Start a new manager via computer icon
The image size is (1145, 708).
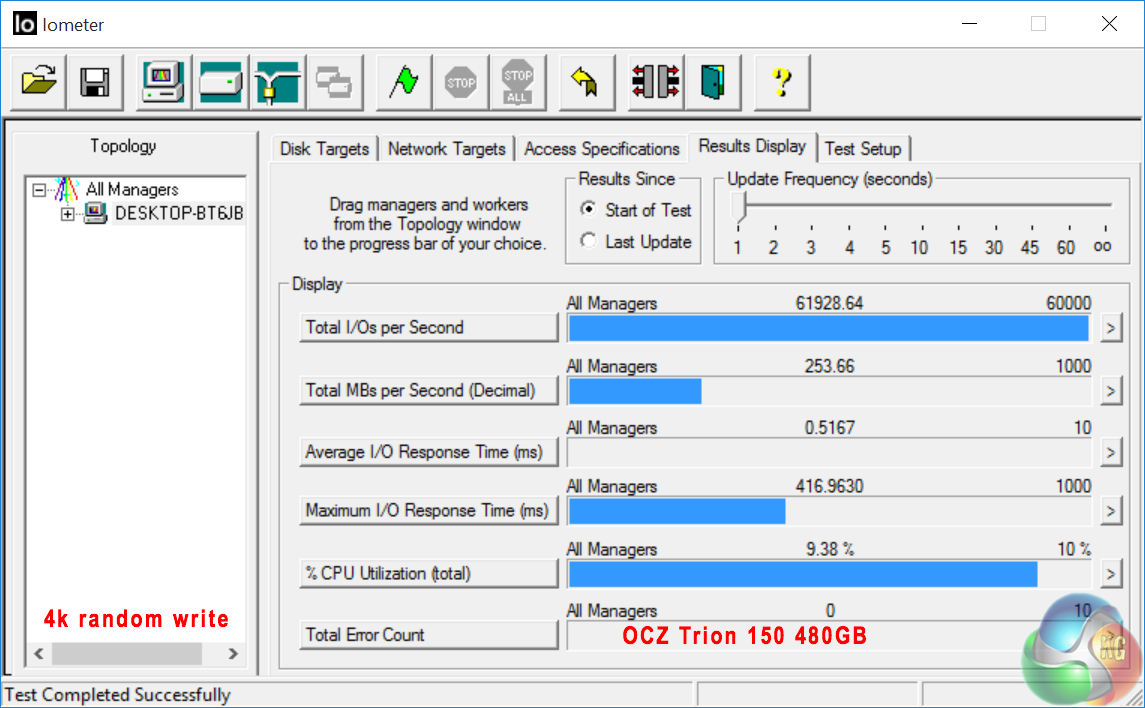pyautogui.click(x=163, y=82)
